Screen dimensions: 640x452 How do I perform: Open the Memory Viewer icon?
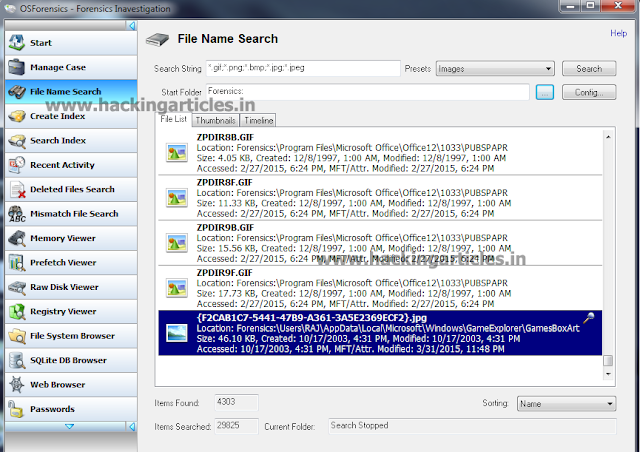pos(17,238)
